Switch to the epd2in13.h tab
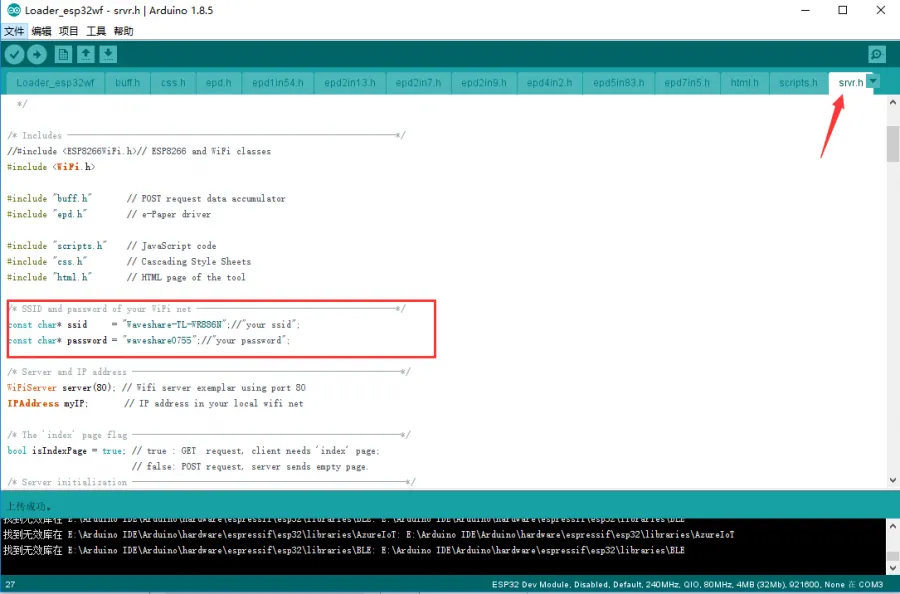 [350, 83]
